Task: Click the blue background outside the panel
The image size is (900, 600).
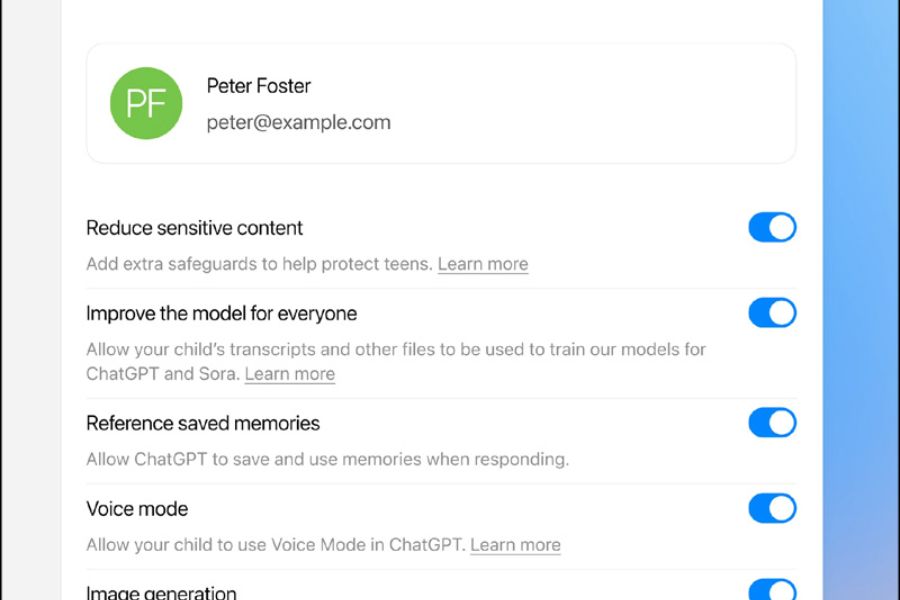Action: 860,300
